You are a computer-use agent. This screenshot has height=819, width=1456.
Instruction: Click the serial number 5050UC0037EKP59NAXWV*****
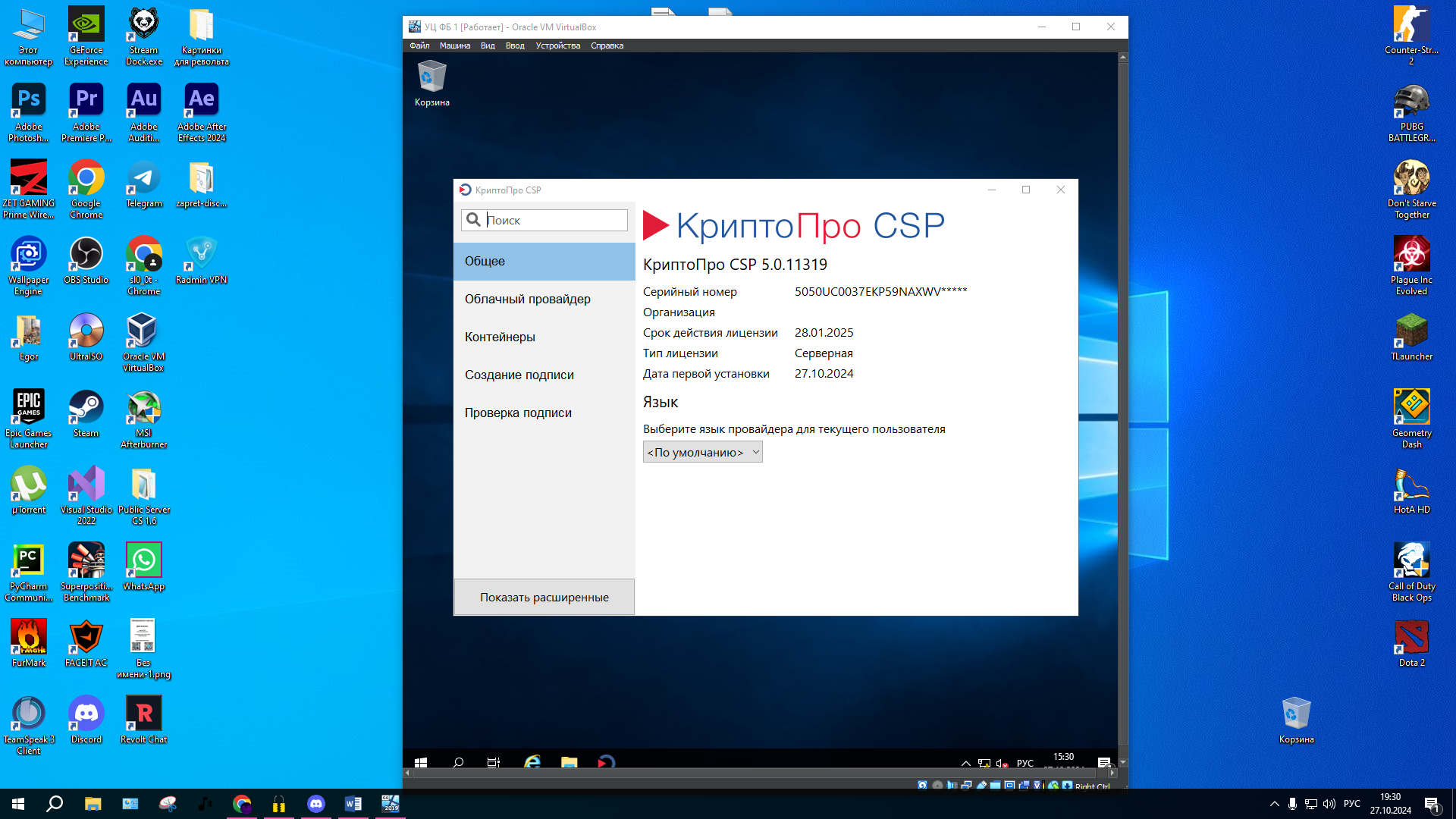tap(880, 291)
